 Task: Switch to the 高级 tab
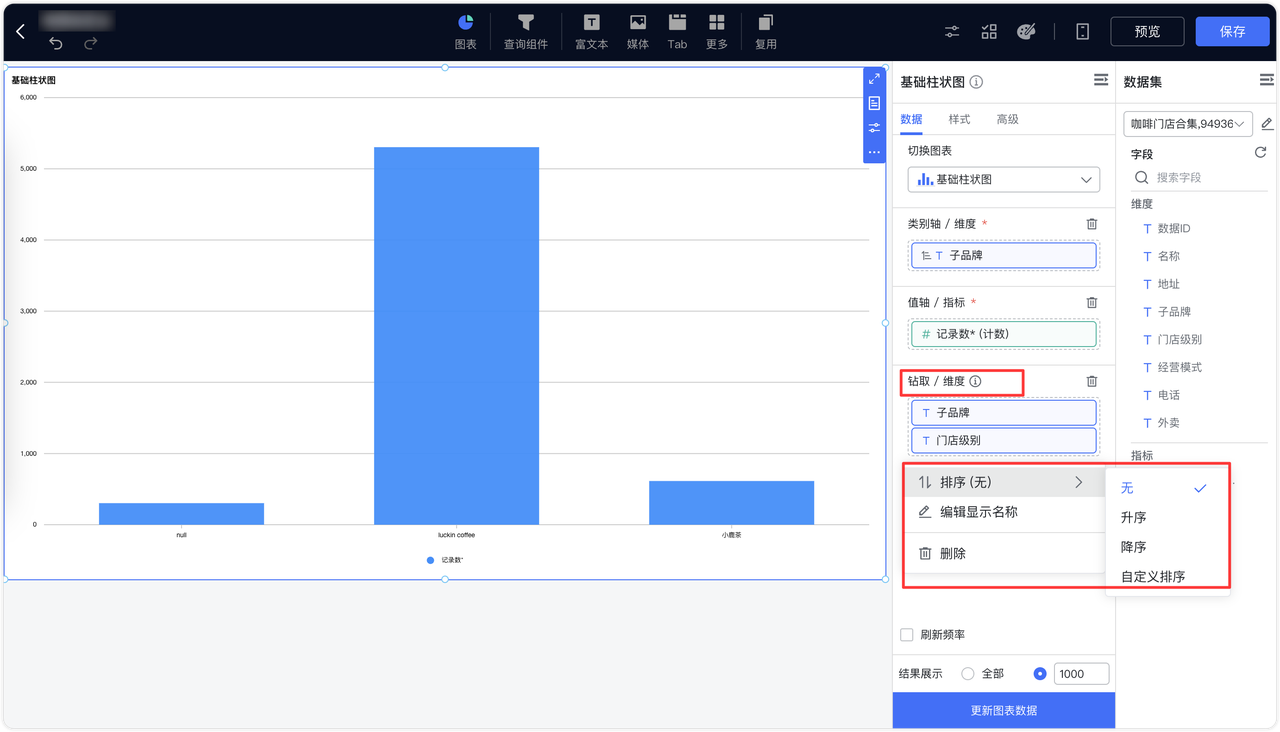[x=1007, y=119]
